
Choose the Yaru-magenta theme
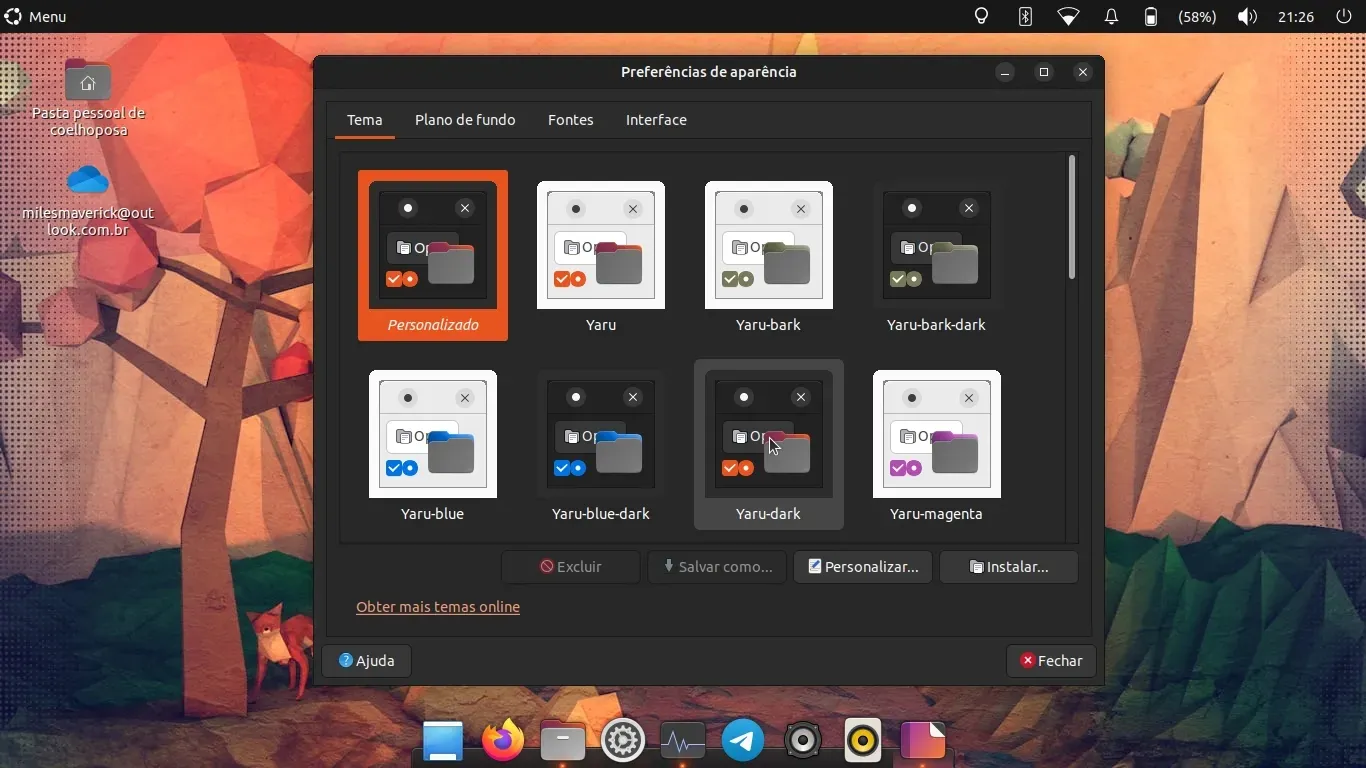click(936, 435)
